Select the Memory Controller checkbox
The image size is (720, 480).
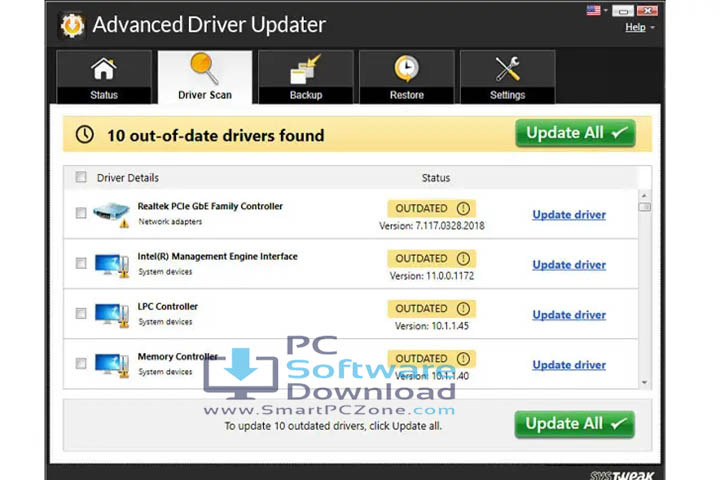[81, 363]
